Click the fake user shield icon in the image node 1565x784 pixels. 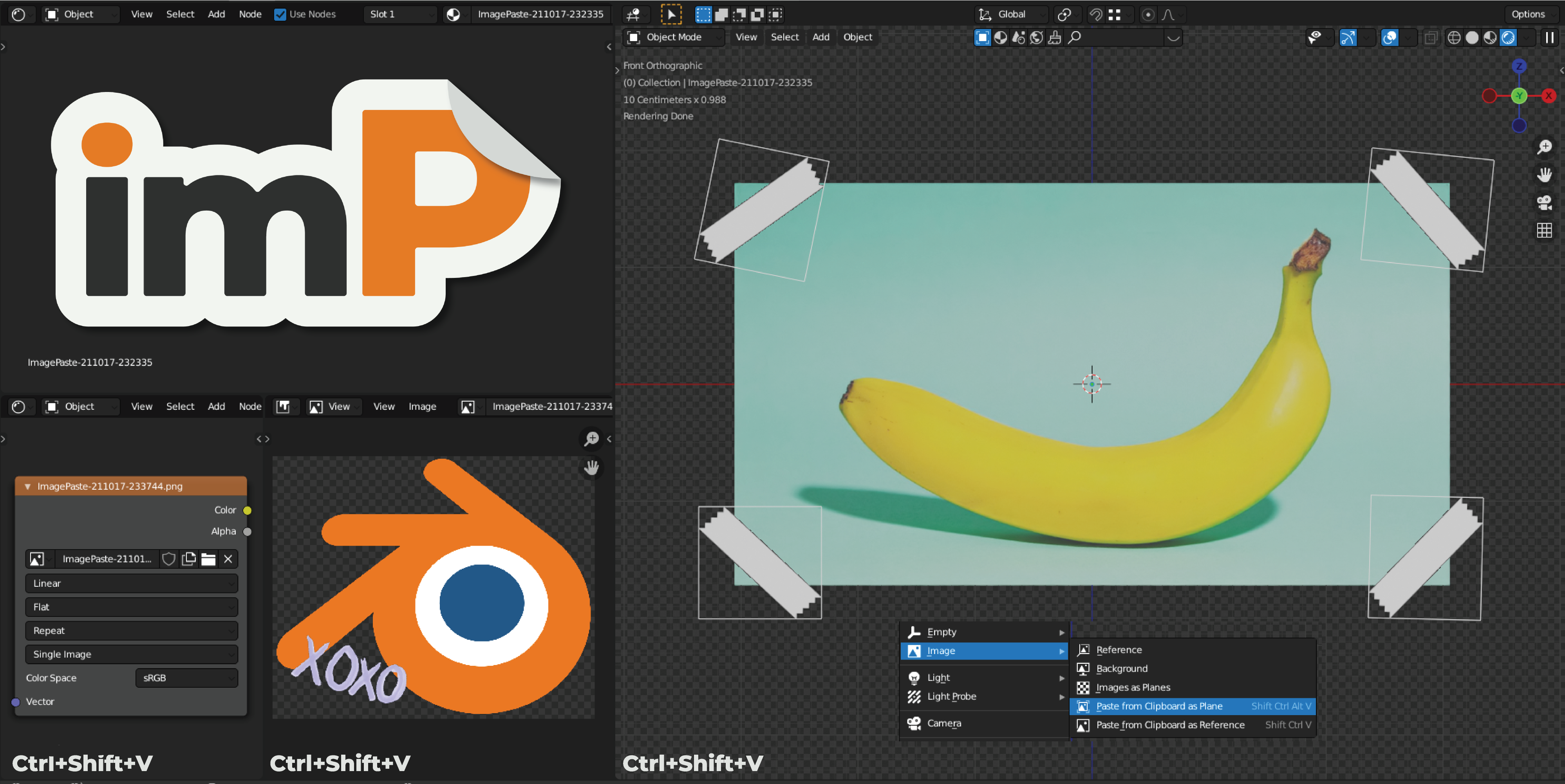point(169,559)
